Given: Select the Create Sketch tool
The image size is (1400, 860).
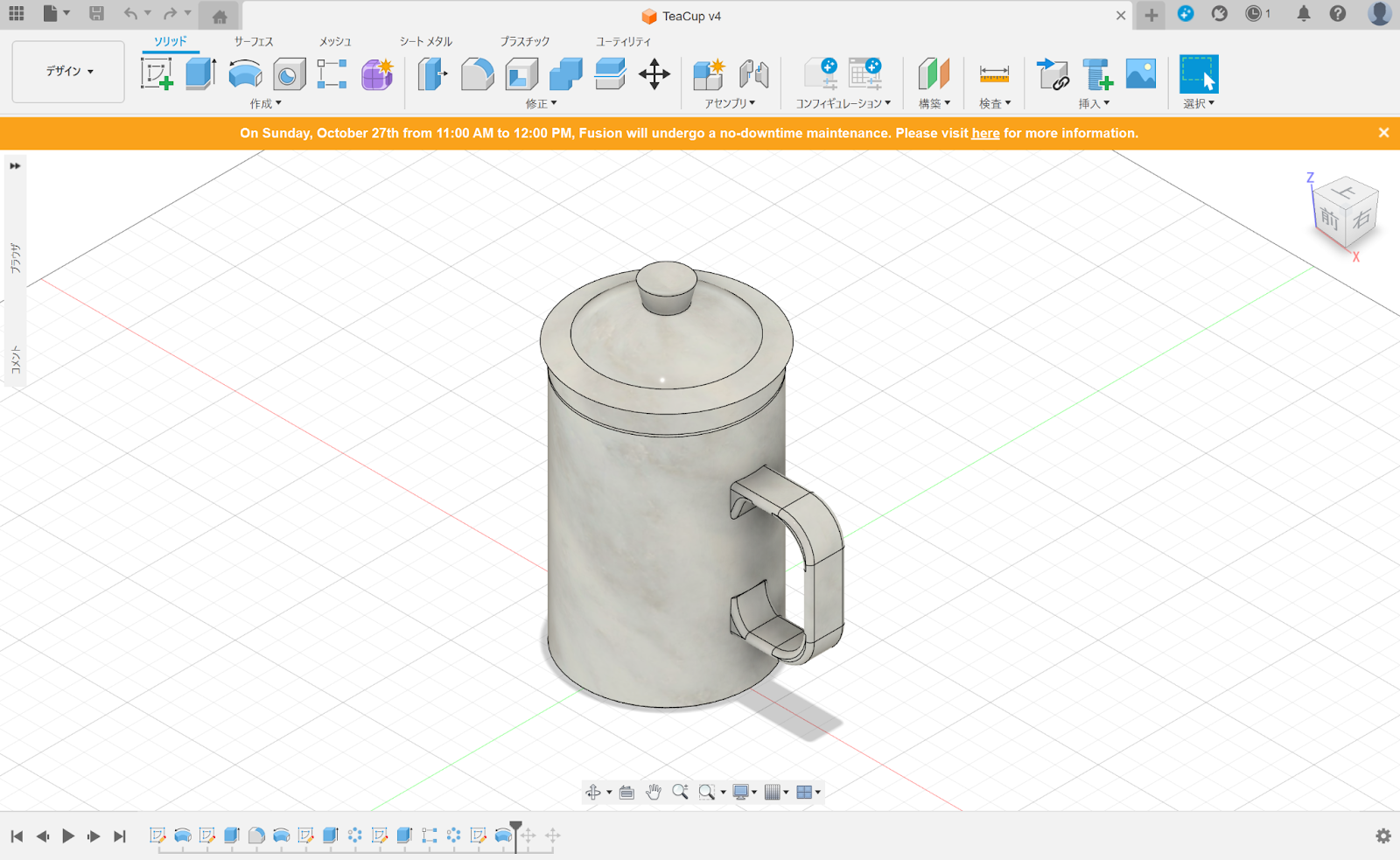Looking at the screenshot, I should [157, 74].
